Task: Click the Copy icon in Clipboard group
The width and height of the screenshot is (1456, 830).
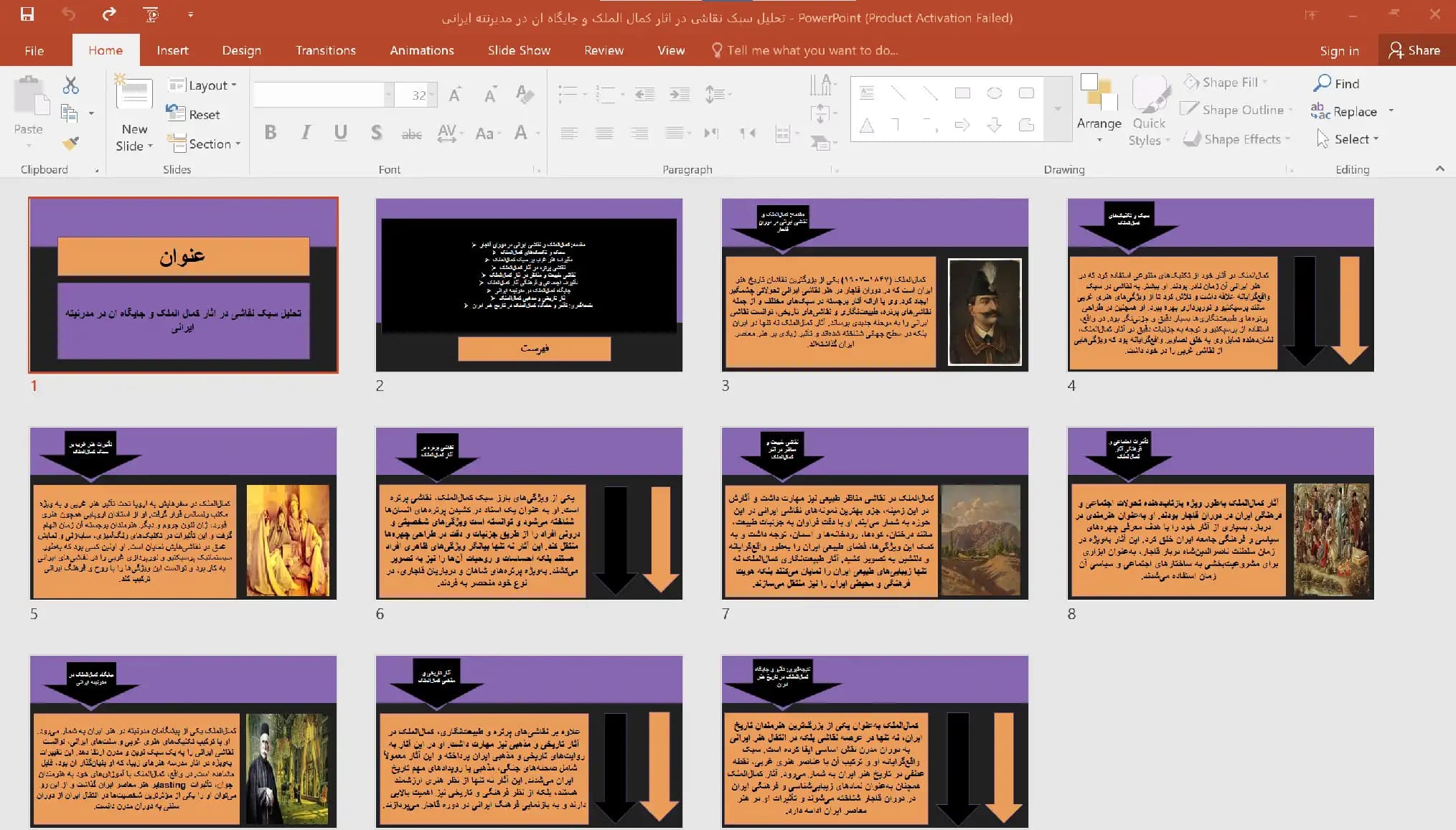Action: [70, 113]
